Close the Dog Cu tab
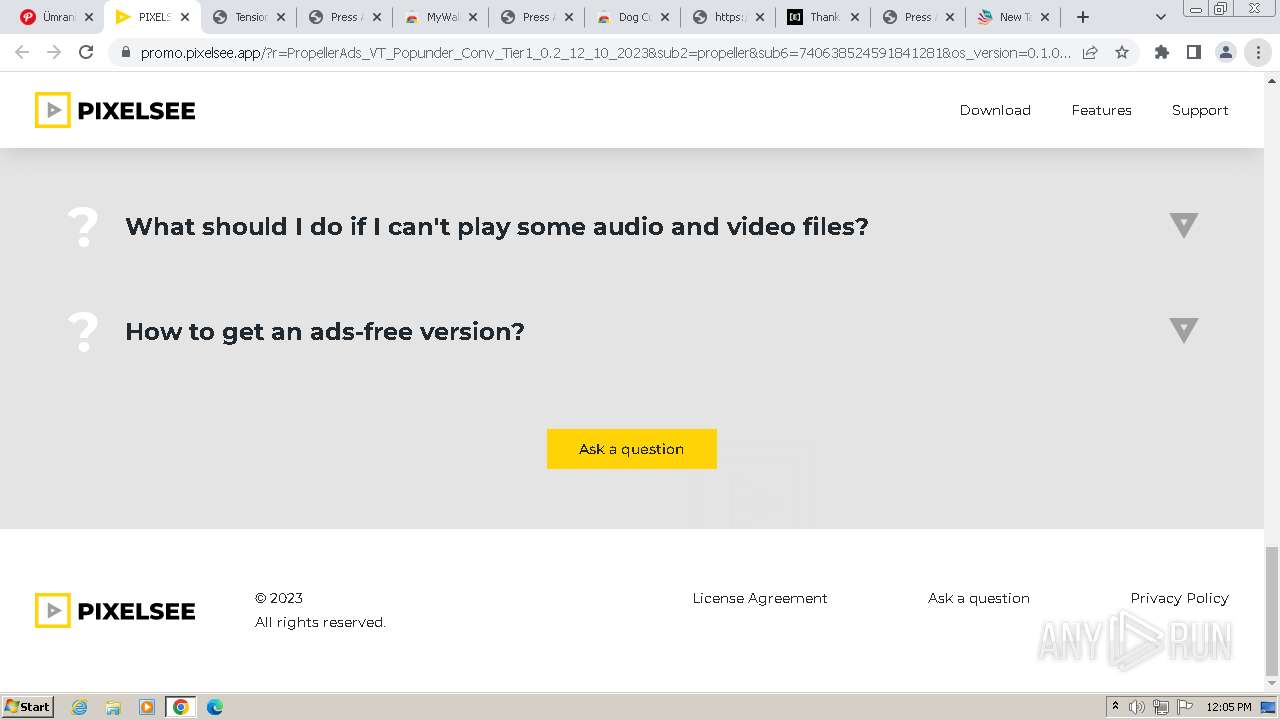The image size is (1280, 720). coord(665,17)
